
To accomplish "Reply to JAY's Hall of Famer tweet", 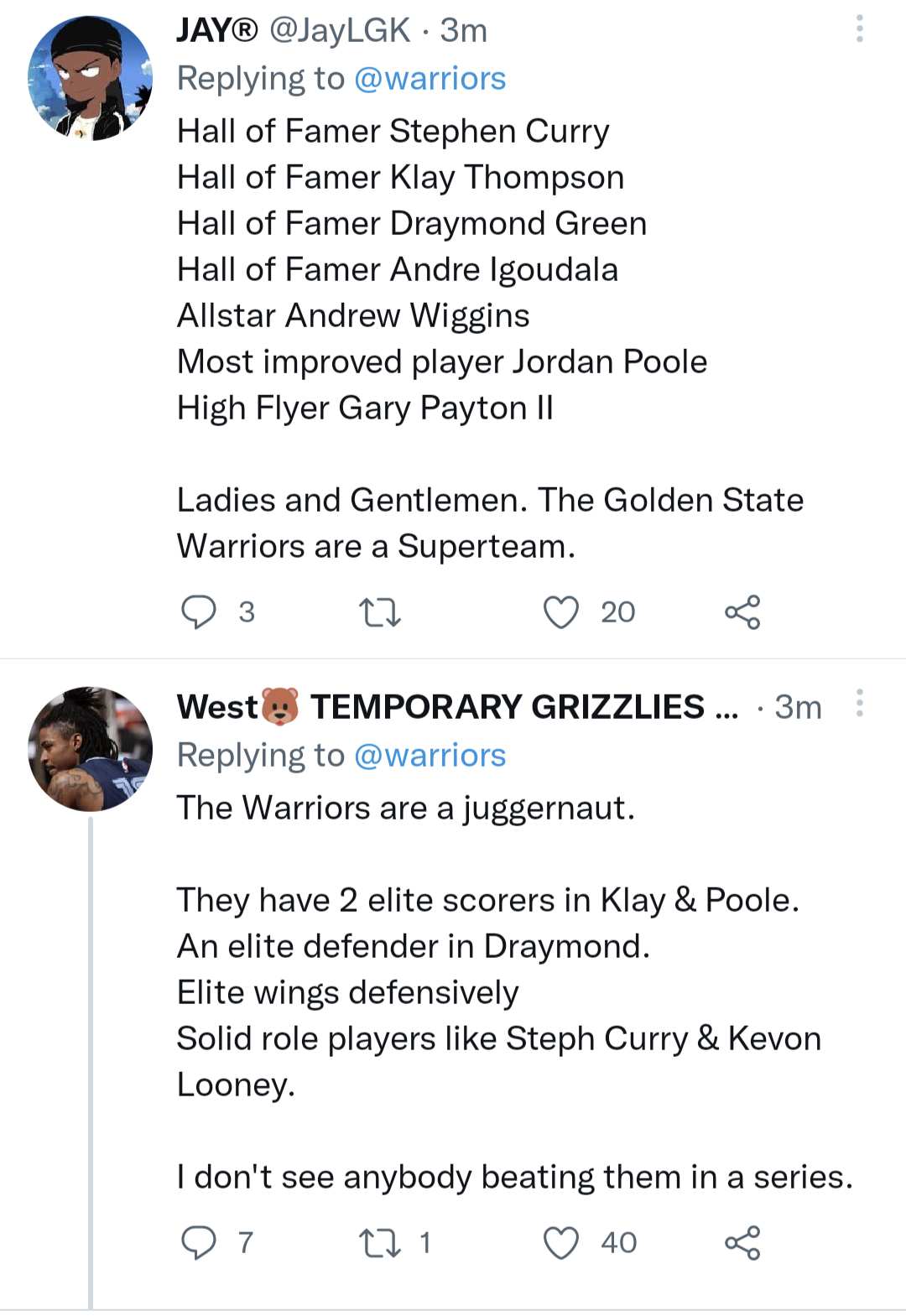I will coord(200,612).
